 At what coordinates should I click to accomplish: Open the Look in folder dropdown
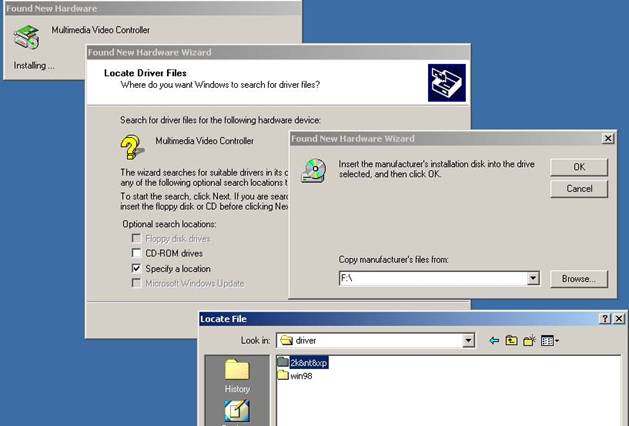tap(468, 341)
